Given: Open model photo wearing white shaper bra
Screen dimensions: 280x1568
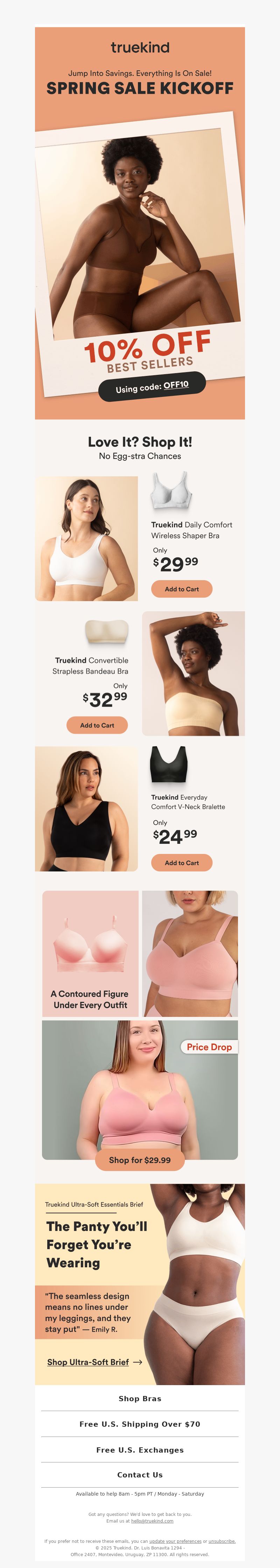Looking at the screenshot, I should point(86,539).
